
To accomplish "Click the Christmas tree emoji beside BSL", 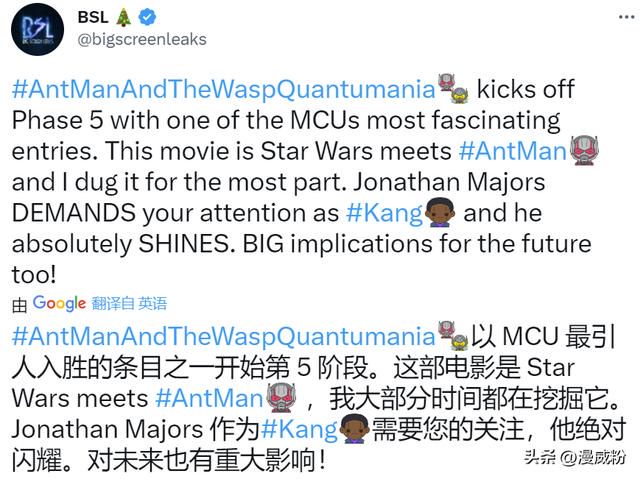I will (124, 18).
